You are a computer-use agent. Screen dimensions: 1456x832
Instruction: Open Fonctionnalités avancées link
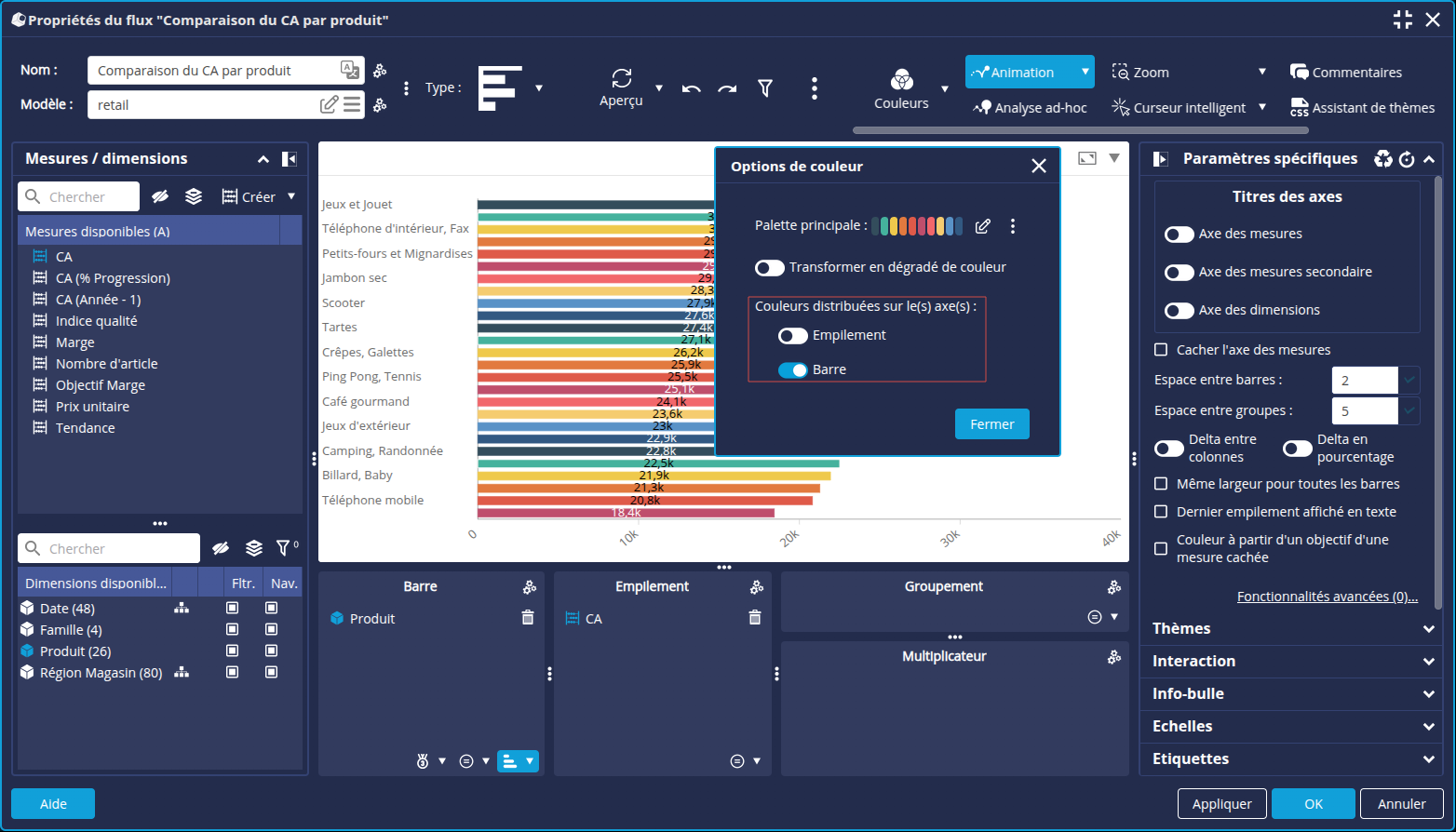tap(1327, 597)
